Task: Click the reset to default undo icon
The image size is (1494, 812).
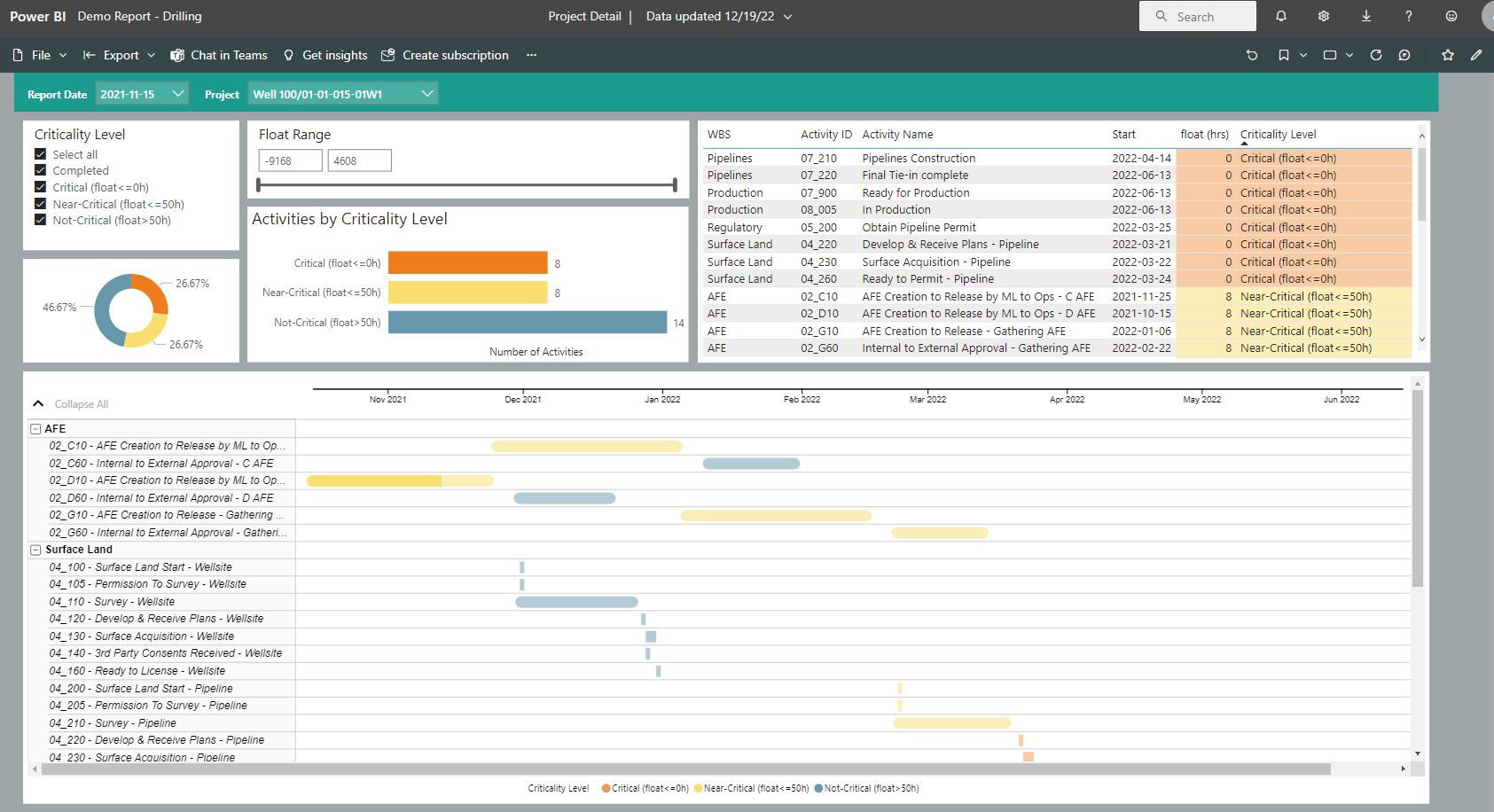Action: click(x=1252, y=55)
